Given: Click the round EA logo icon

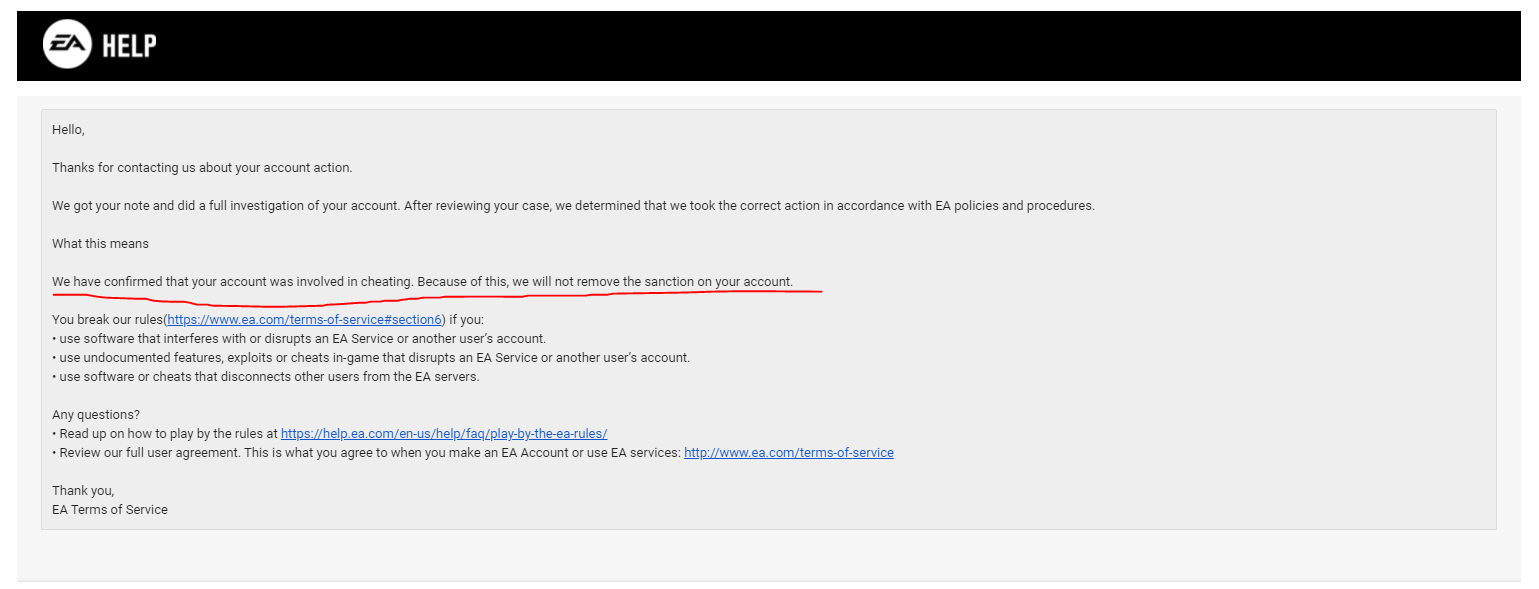Looking at the screenshot, I should click(x=68, y=45).
